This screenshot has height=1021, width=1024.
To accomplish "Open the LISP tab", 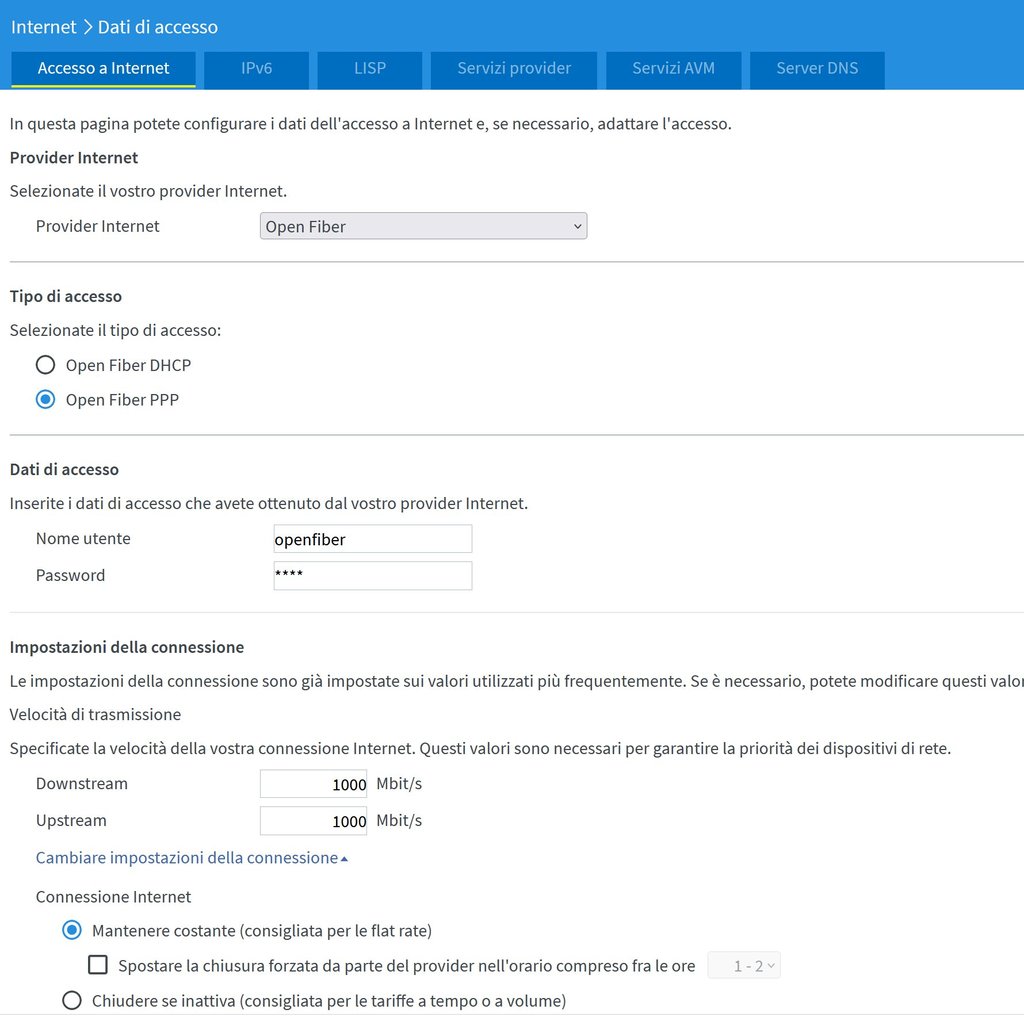I will [x=369, y=69].
